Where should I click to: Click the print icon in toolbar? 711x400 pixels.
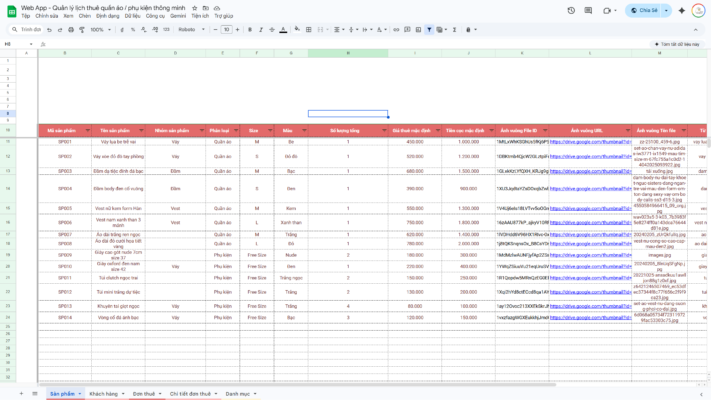pos(69,30)
